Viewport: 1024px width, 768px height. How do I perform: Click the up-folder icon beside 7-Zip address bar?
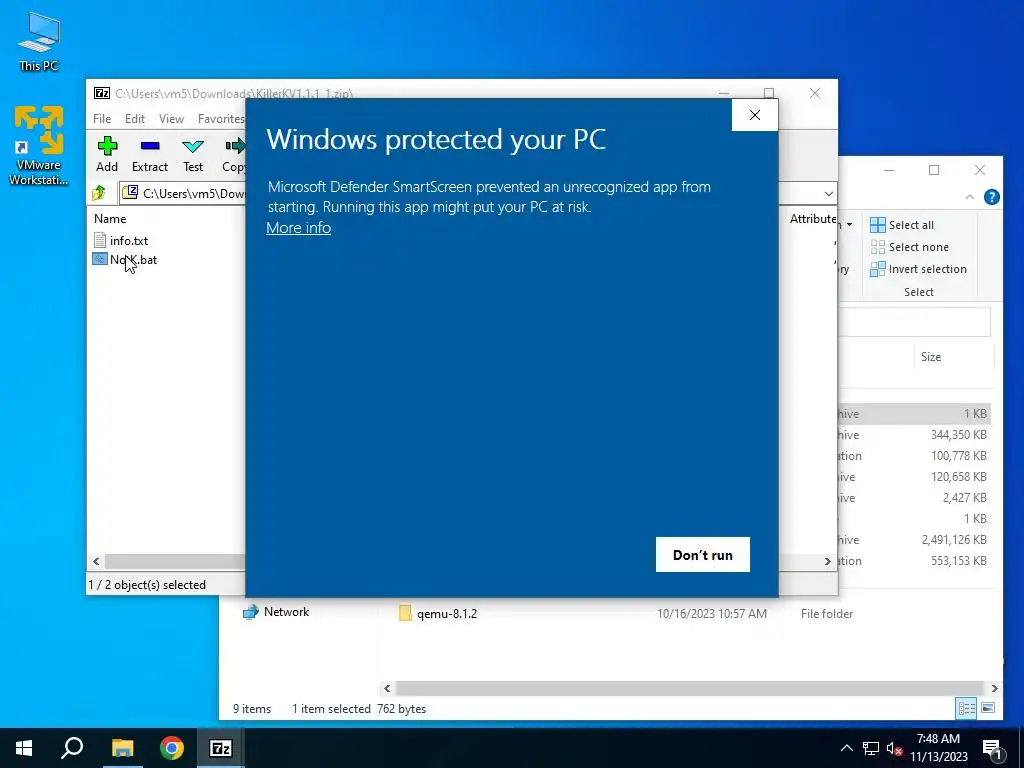[x=99, y=193]
